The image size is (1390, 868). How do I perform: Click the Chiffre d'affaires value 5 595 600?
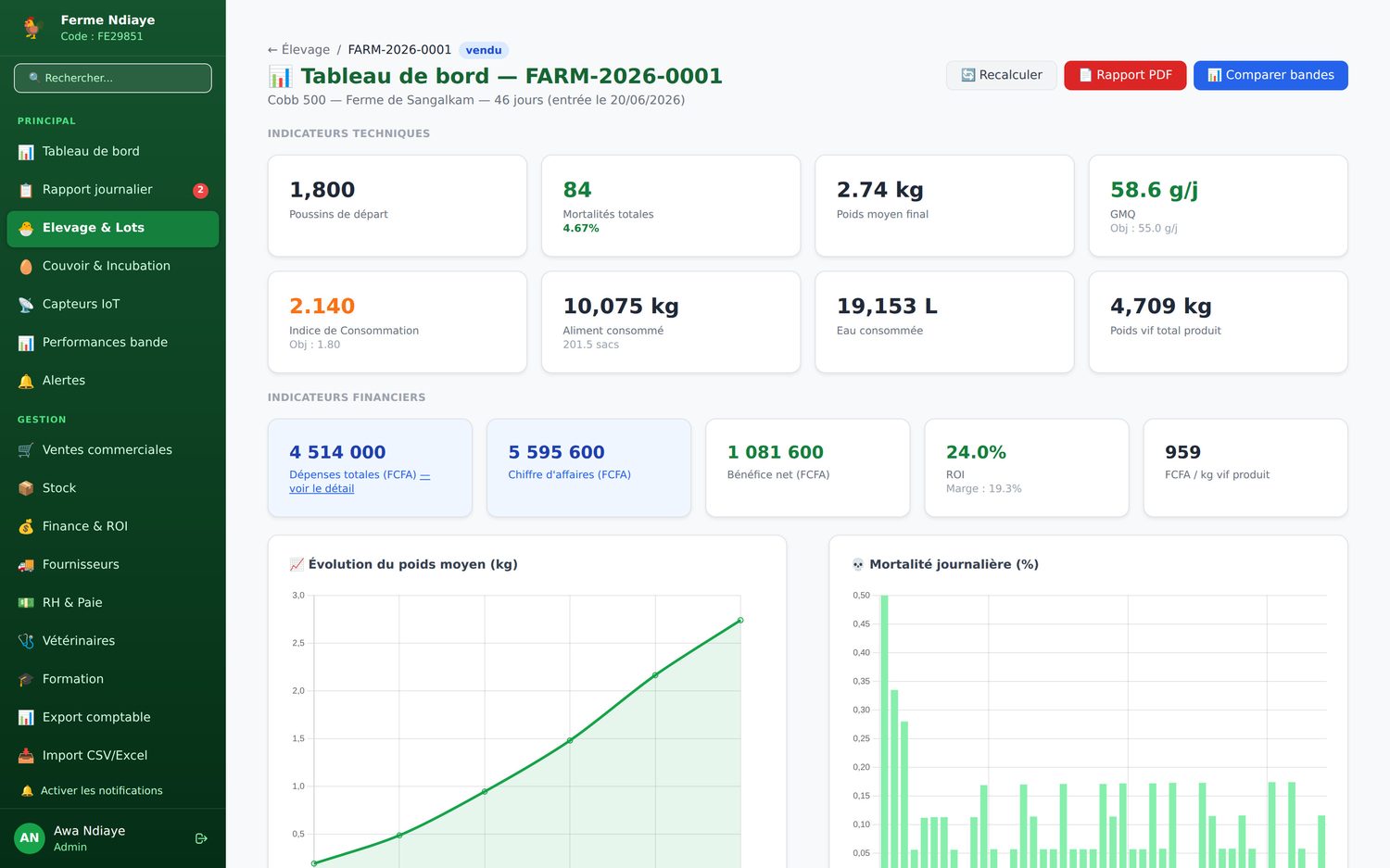click(x=556, y=452)
